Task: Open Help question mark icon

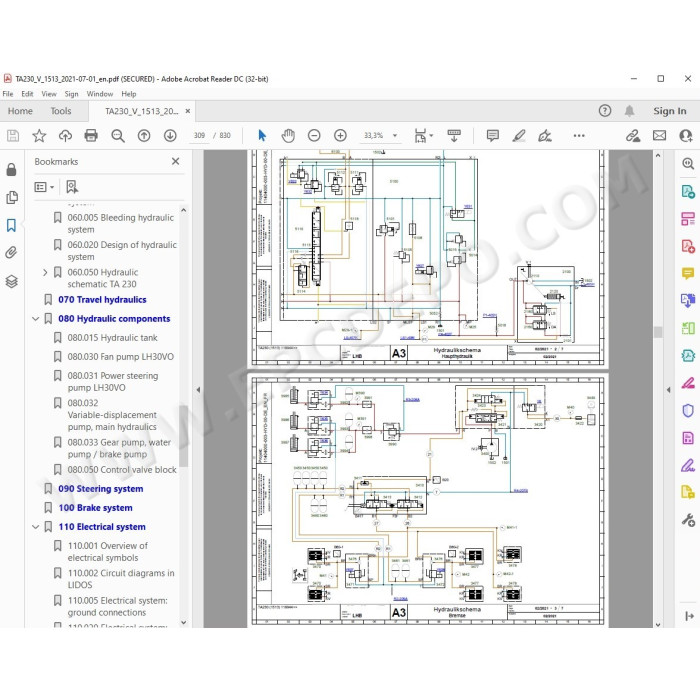Action: click(605, 111)
